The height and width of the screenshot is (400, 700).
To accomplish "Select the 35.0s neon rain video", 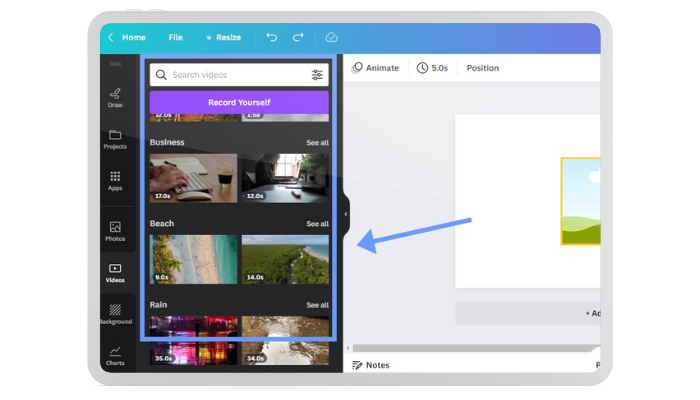I will [x=193, y=341].
